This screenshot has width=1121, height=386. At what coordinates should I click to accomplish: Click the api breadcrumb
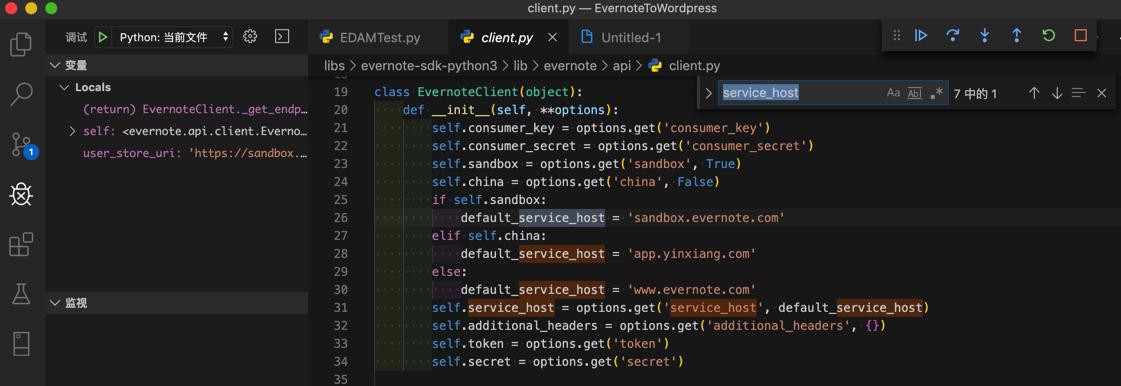point(621,66)
